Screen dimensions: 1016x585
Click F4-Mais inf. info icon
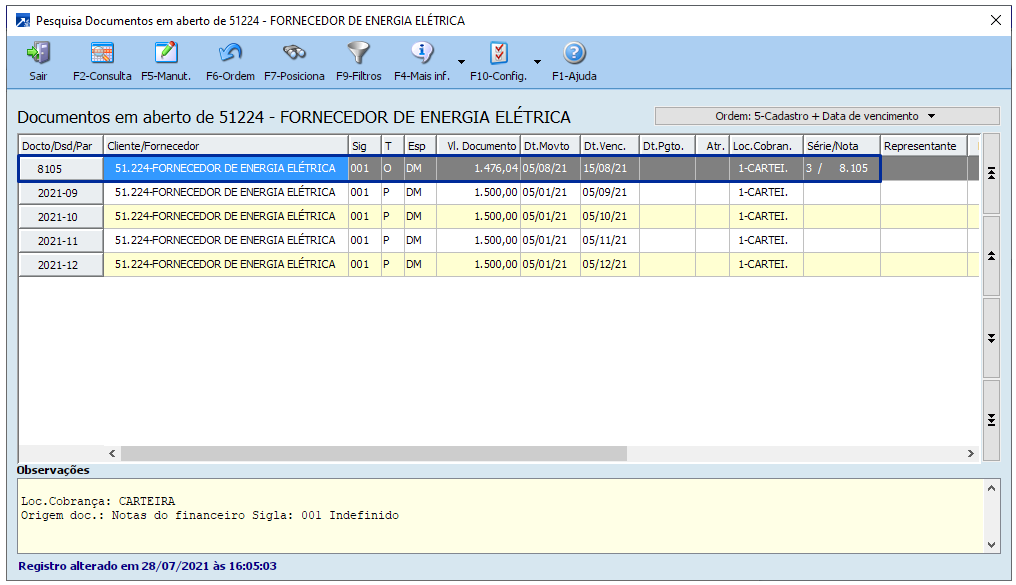[x=423, y=54]
